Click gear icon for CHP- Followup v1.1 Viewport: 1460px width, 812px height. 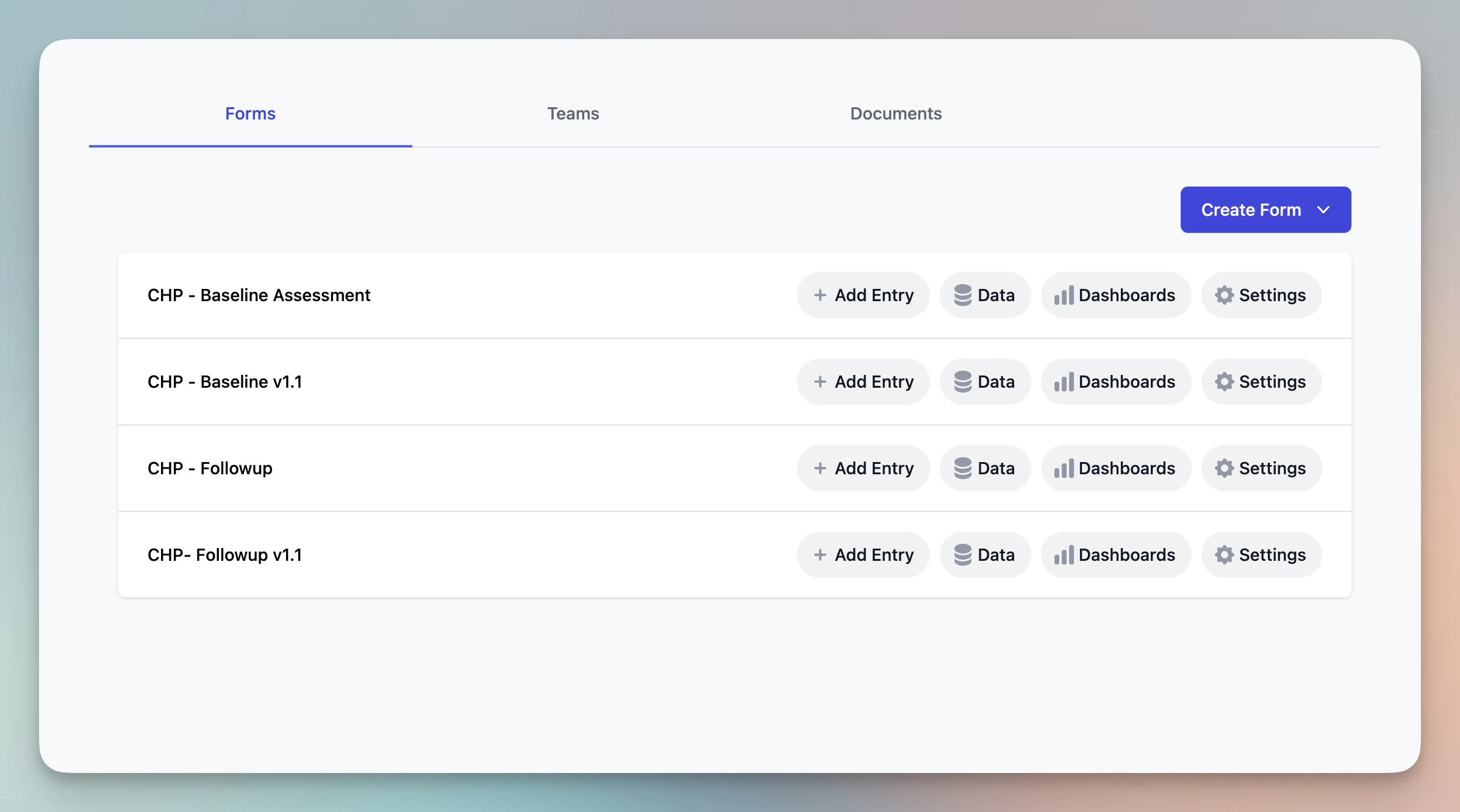[x=1224, y=555]
